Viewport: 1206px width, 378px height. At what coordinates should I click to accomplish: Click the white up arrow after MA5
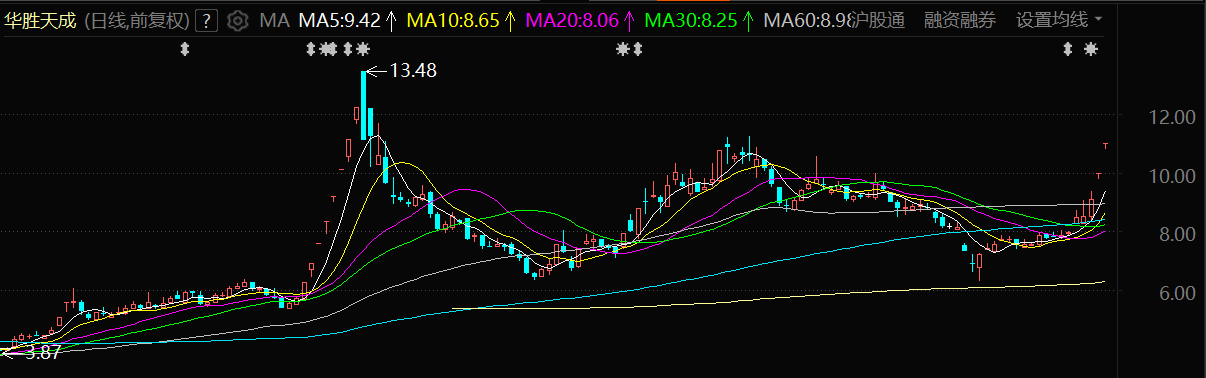[390, 19]
